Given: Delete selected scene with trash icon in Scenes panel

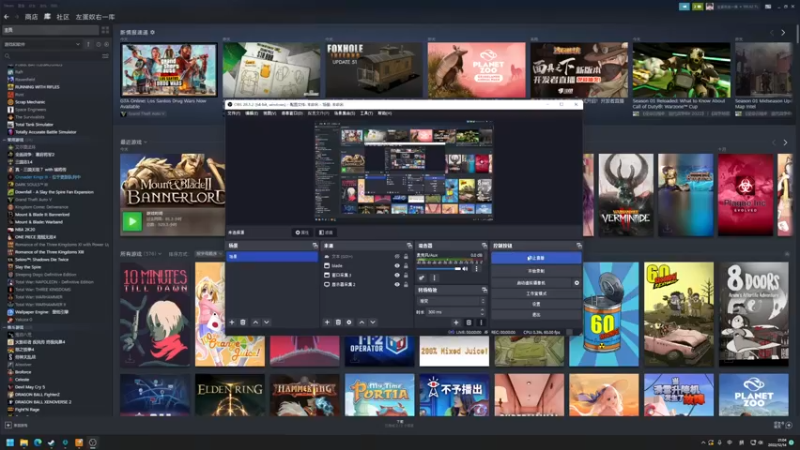Looking at the screenshot, I should (x=243, y=322).
